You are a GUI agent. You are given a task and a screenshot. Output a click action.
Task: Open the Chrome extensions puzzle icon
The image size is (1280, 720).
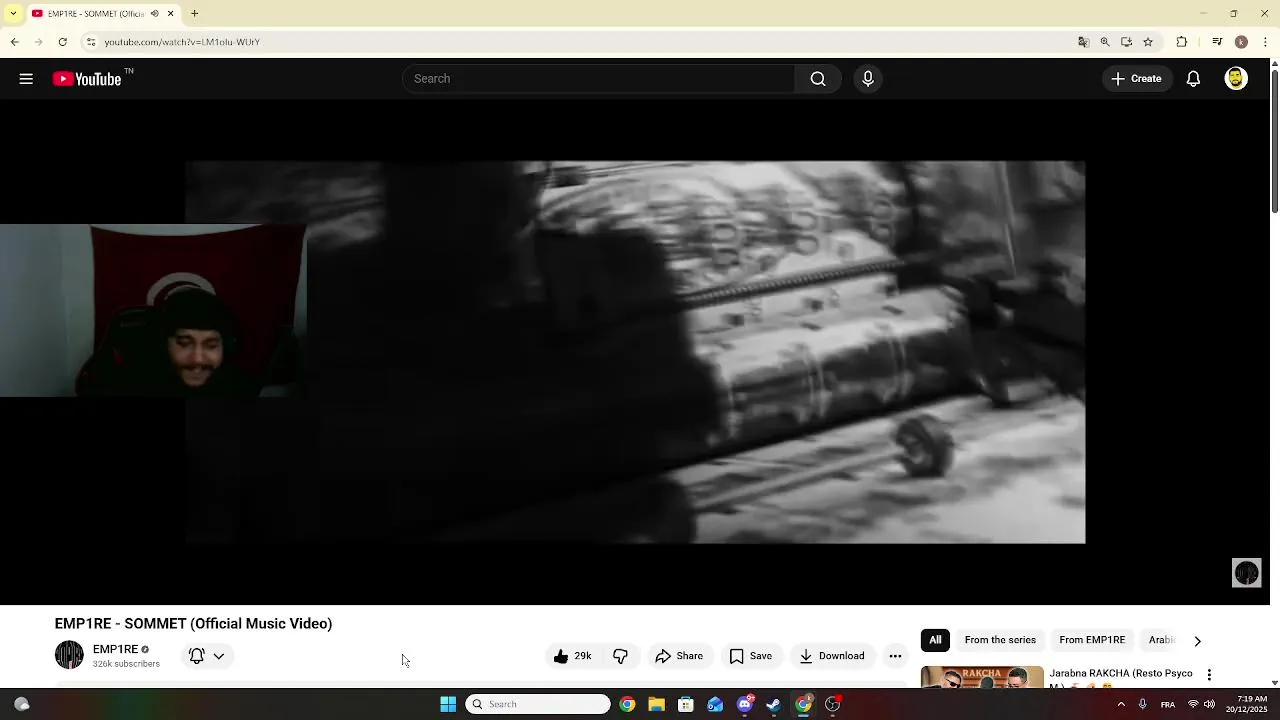(x=1181, y=42)
